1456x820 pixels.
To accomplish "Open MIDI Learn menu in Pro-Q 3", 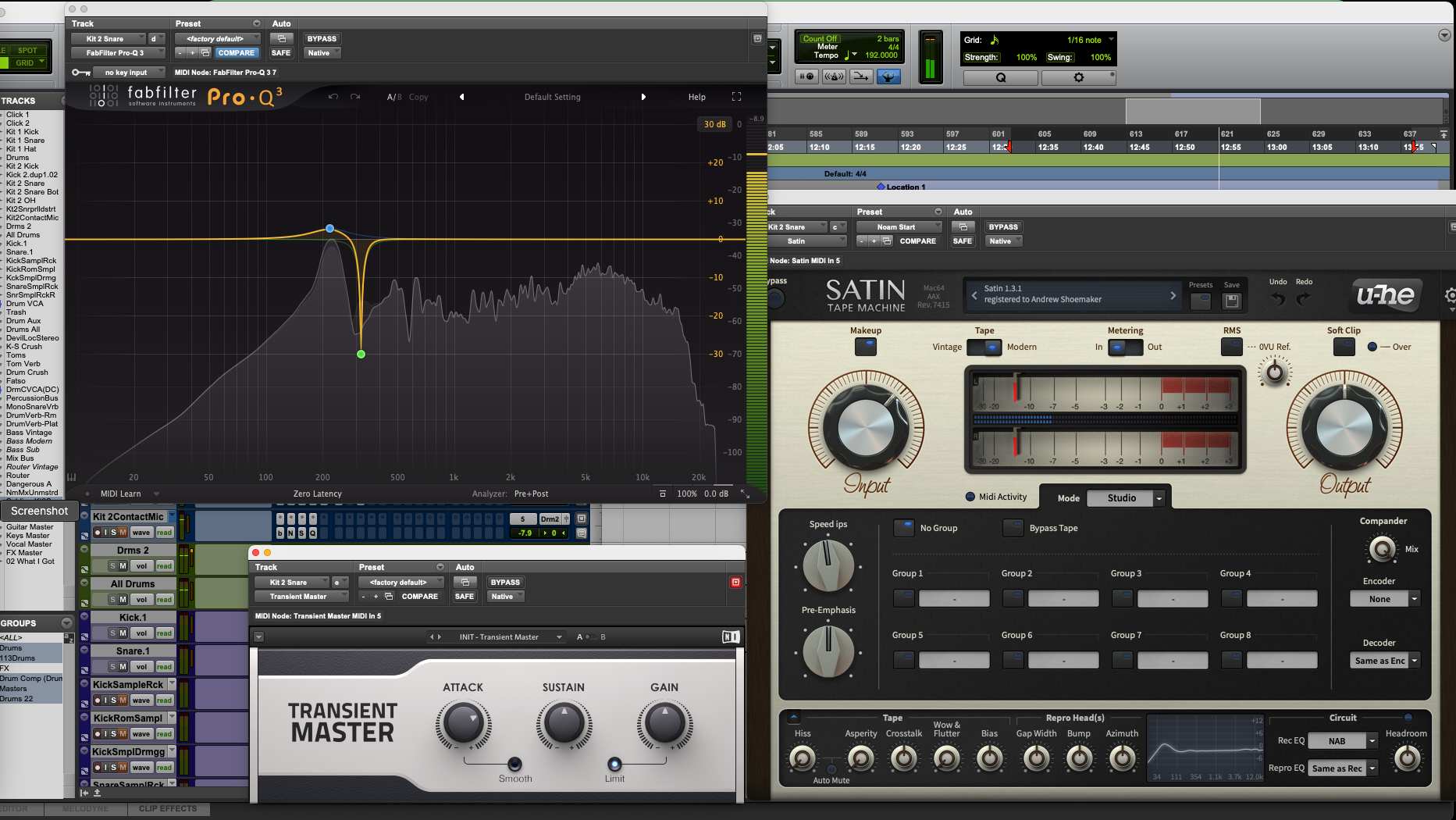I will (x=130, y=494).
